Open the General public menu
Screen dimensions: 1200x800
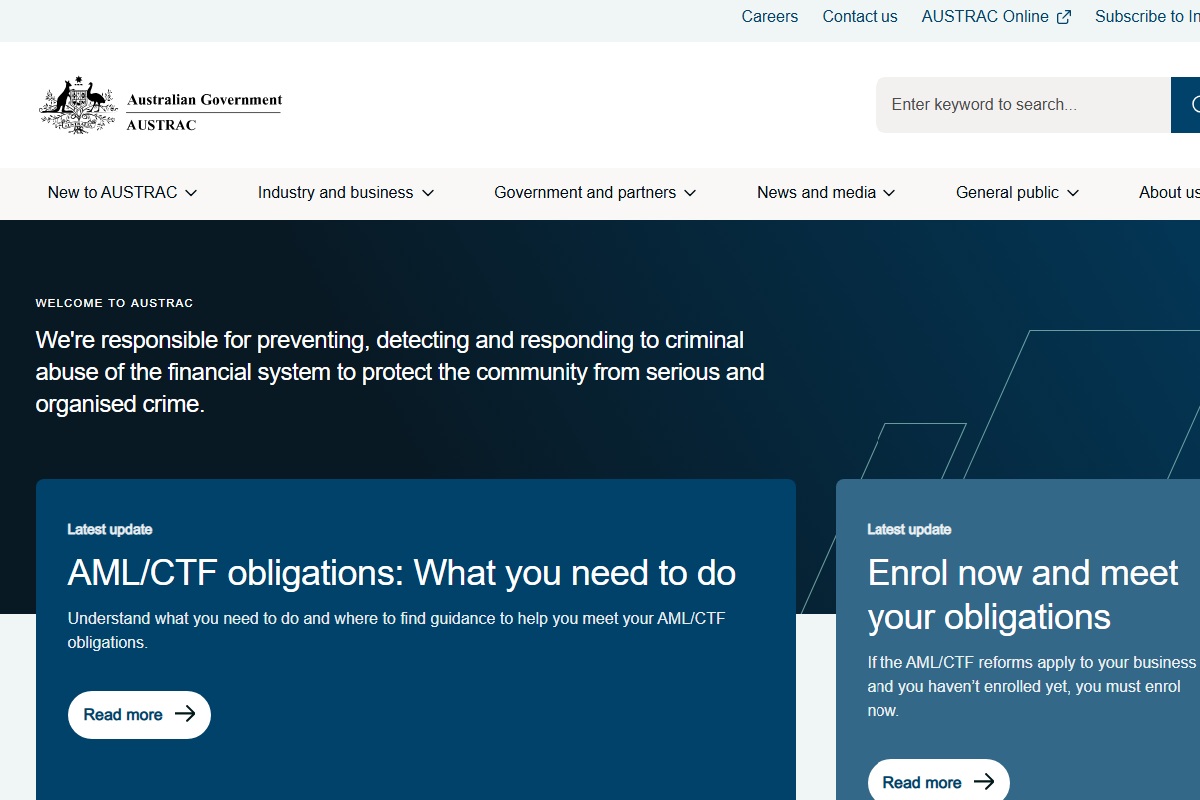point(1018,193)
